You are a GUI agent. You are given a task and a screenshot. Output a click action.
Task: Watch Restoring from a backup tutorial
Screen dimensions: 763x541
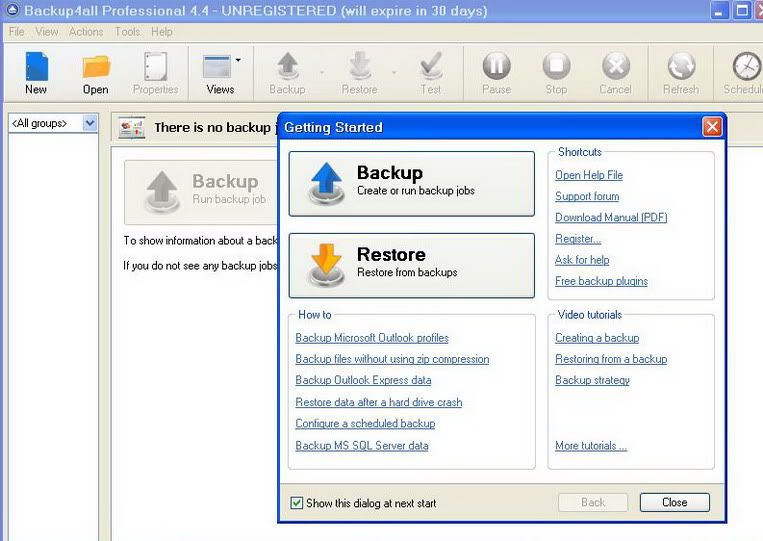click(x=611, y=359)
